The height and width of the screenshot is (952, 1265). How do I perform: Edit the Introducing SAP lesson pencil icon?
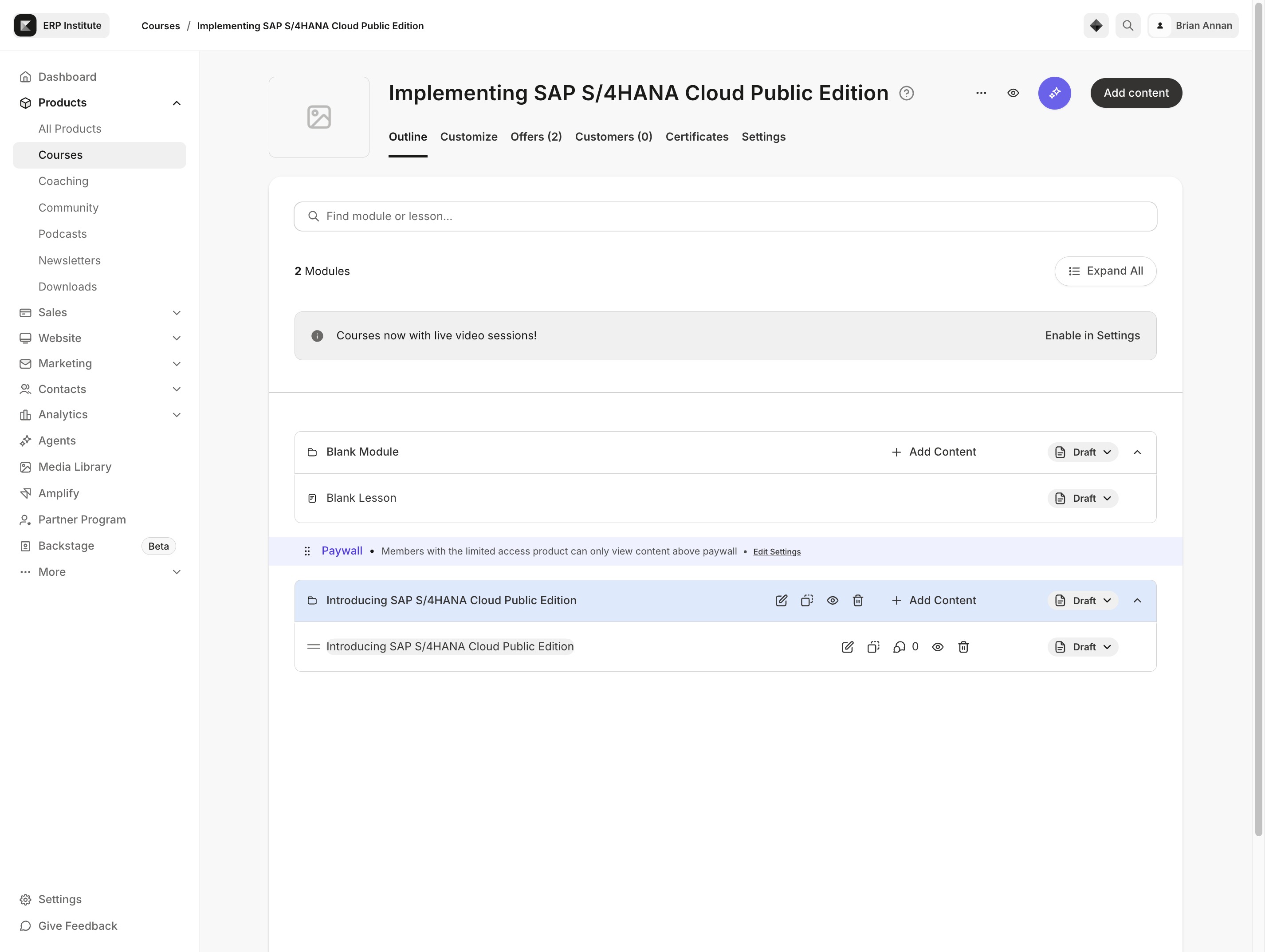[848, 646]
